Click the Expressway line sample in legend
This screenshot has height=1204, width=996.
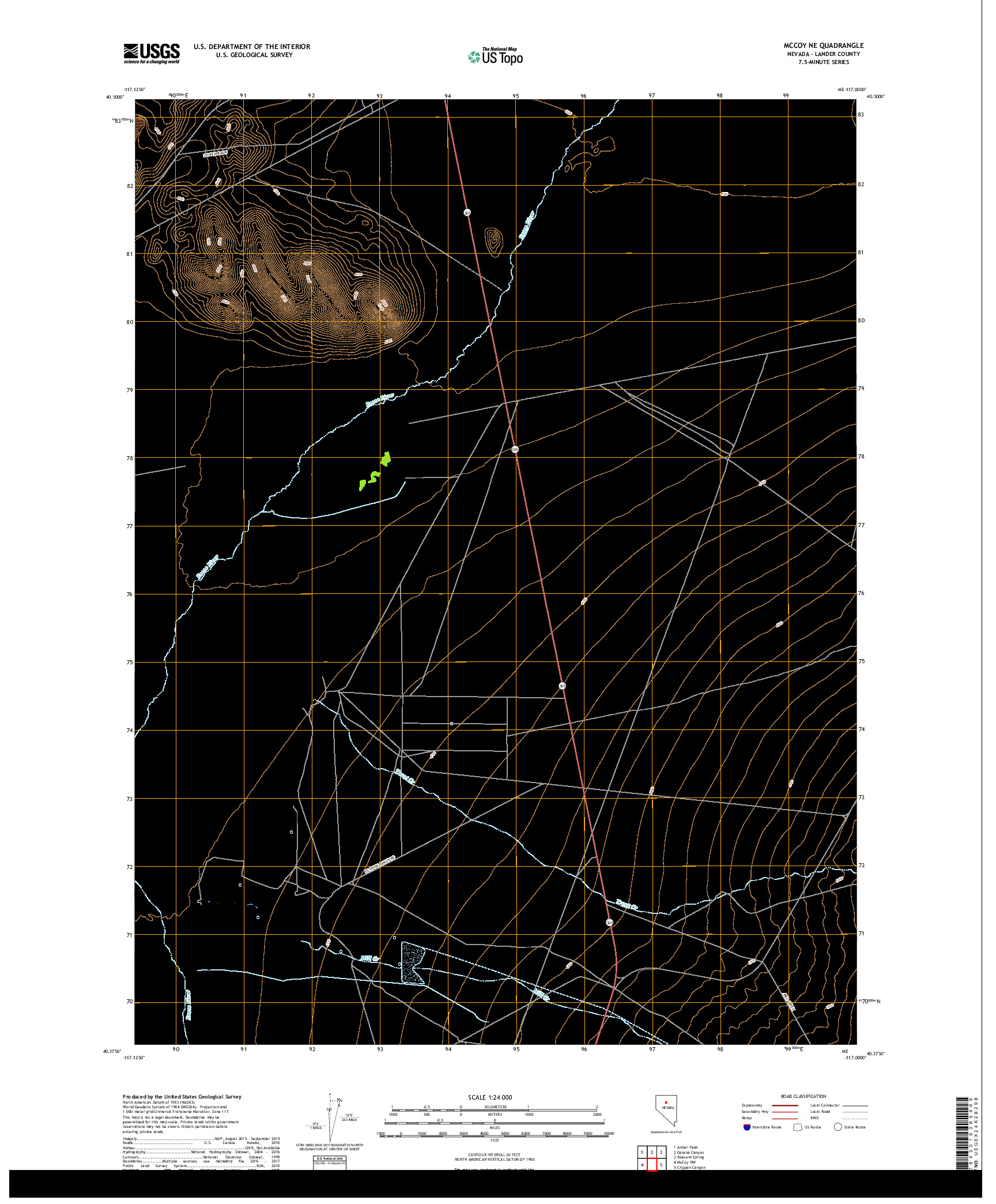click(x=785, y=1105)
